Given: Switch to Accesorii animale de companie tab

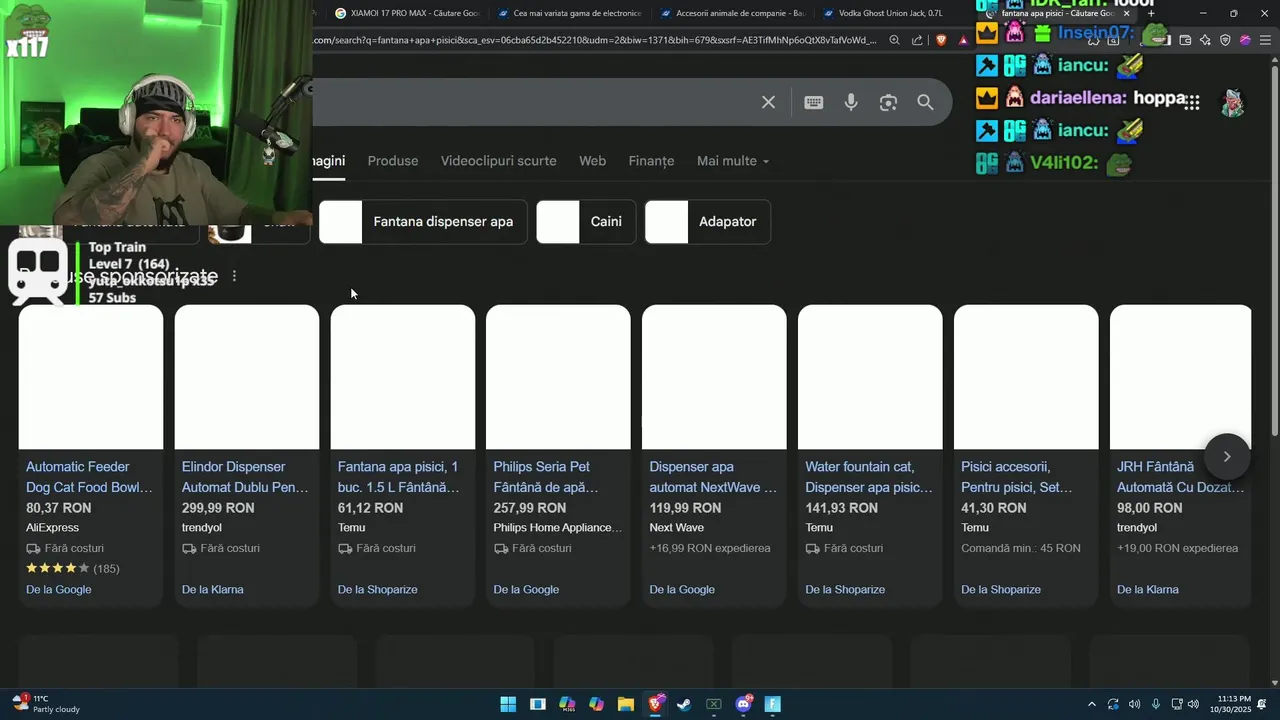Looking at the screenshot, I should (x=733, y=13).
